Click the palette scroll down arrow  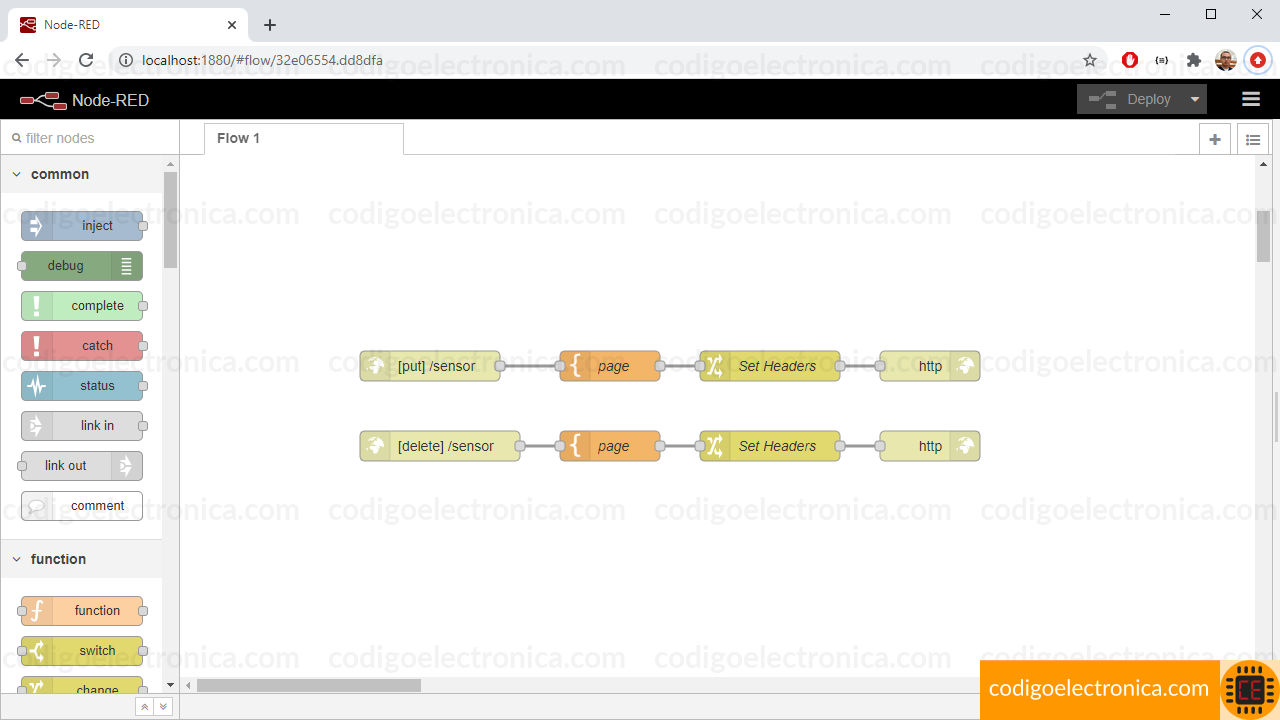click(170, 685)
